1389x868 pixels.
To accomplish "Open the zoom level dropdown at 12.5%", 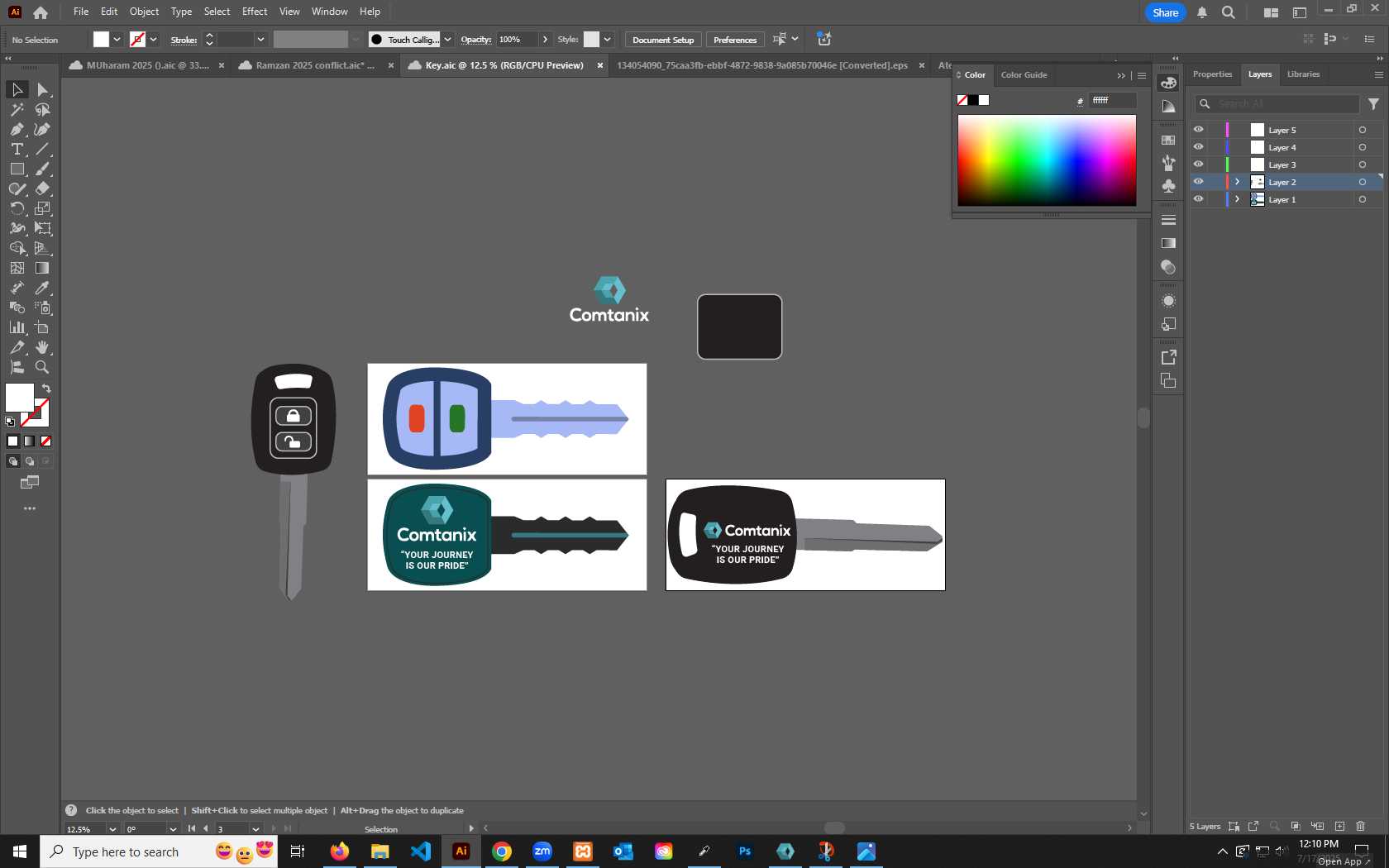I will tap(112, 829).
